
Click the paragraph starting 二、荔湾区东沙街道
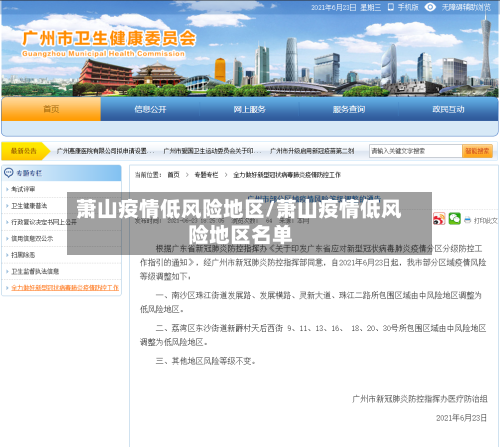click(x=313, y=335)
